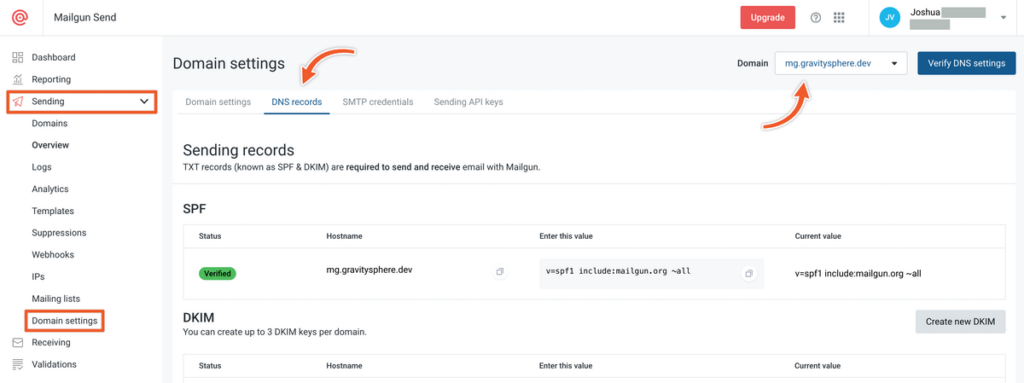Click the SPF table Status column header
The width and height of the screenshot is (1024, 383).
click(210, 236)
